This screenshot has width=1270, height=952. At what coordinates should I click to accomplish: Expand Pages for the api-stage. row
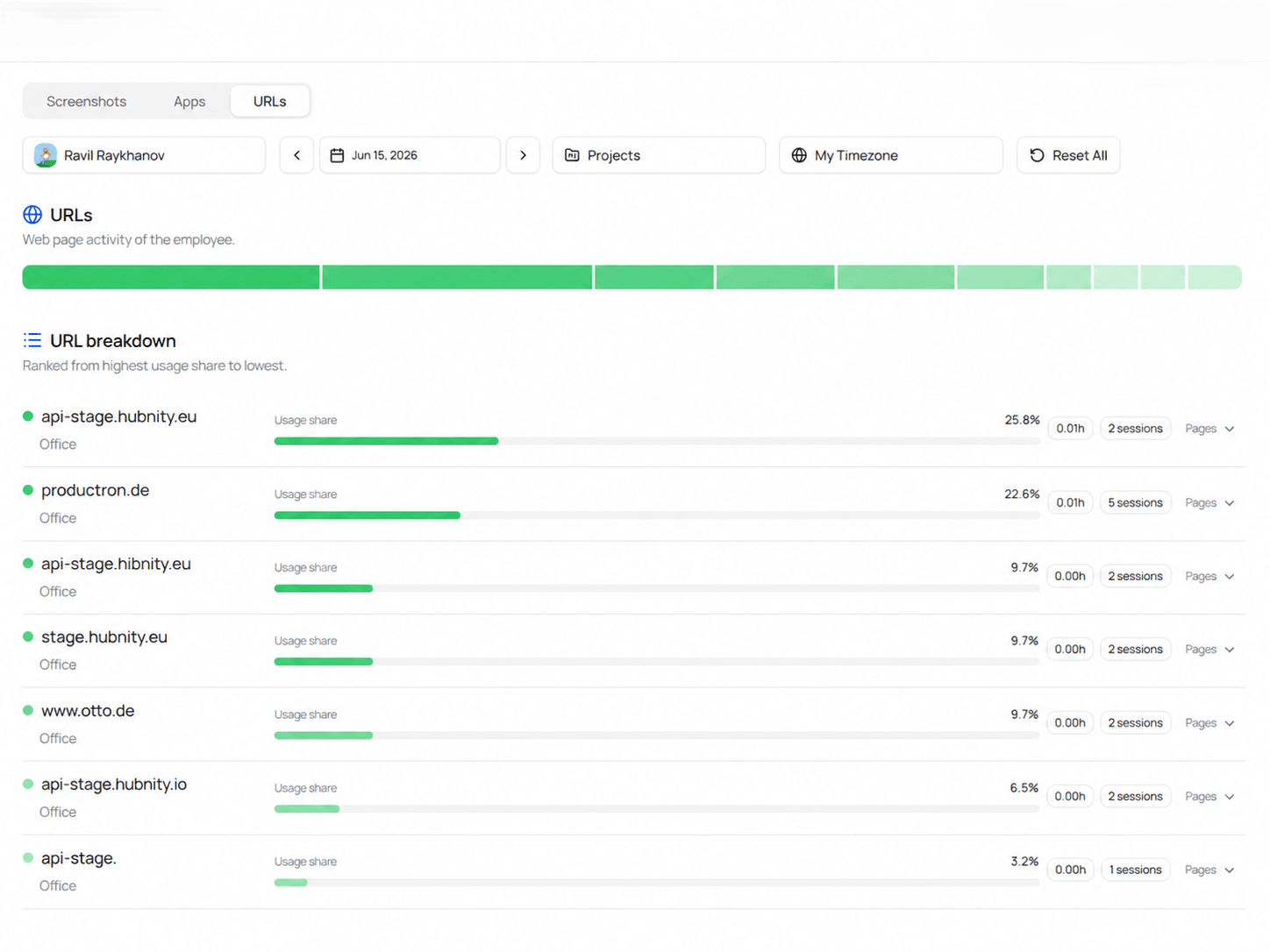(1209, 870)
